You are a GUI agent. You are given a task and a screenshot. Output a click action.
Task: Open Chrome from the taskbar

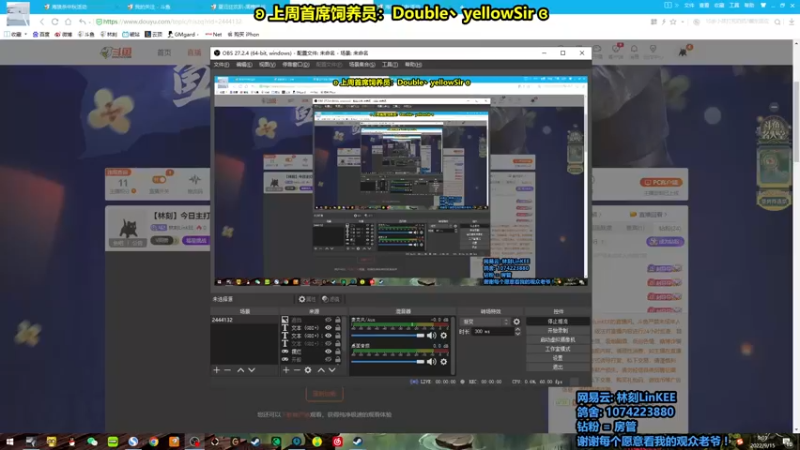(154, 441)
